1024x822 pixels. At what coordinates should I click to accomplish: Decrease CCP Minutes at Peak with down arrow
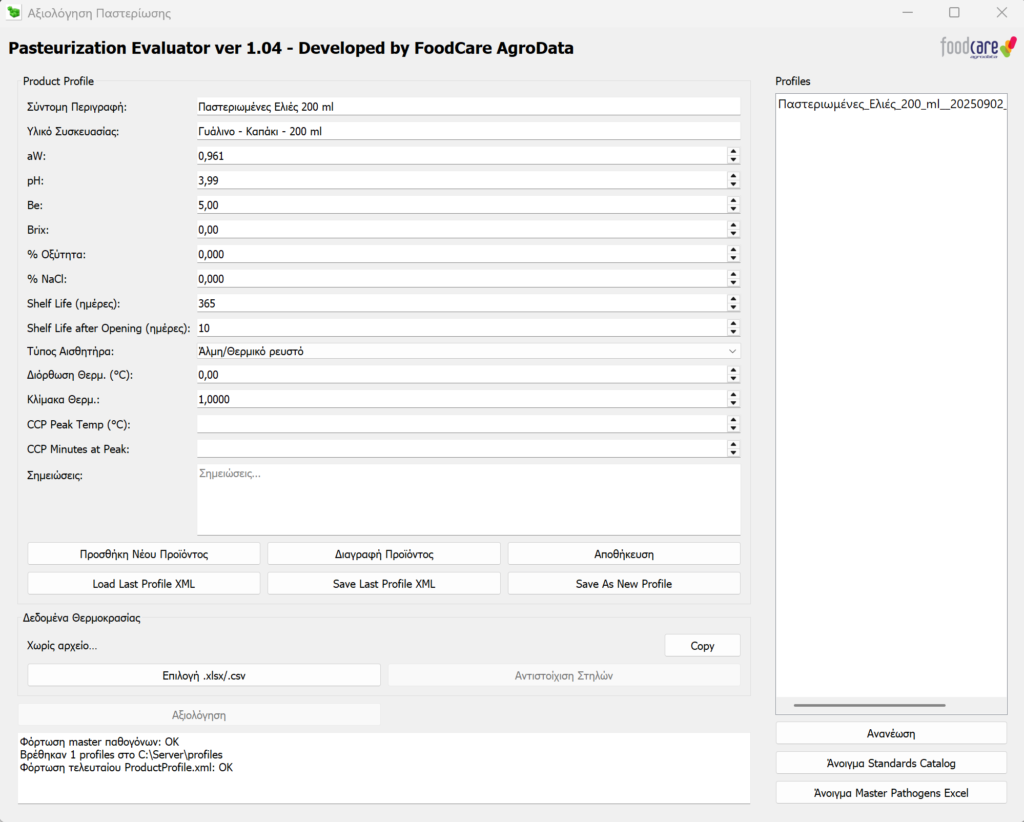(733, 453)
